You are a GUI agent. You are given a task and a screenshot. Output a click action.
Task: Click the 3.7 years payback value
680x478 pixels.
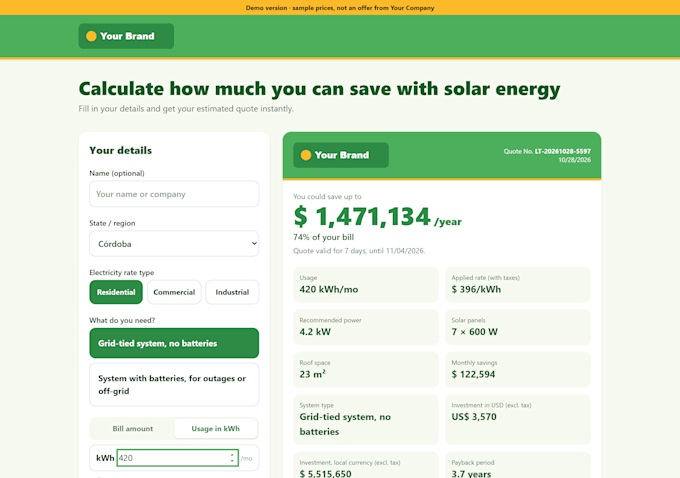pyautogui.click(x=471, y=474)
